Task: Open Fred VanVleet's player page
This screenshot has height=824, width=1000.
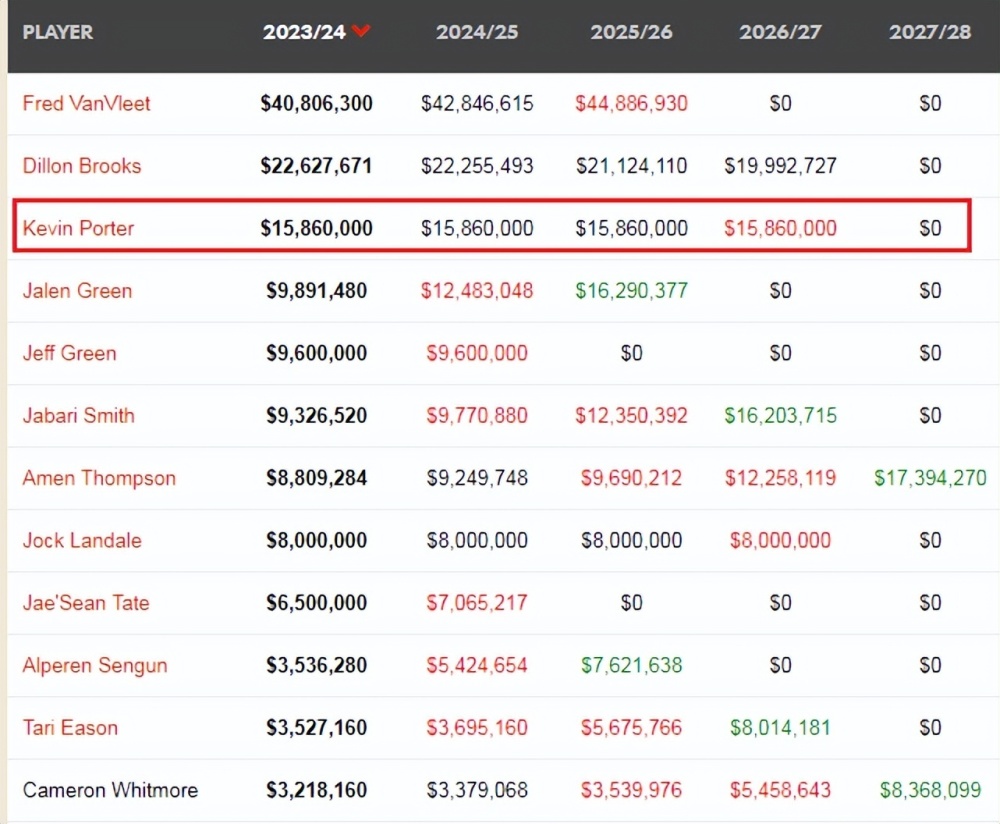Action: (x=87, y=103)
